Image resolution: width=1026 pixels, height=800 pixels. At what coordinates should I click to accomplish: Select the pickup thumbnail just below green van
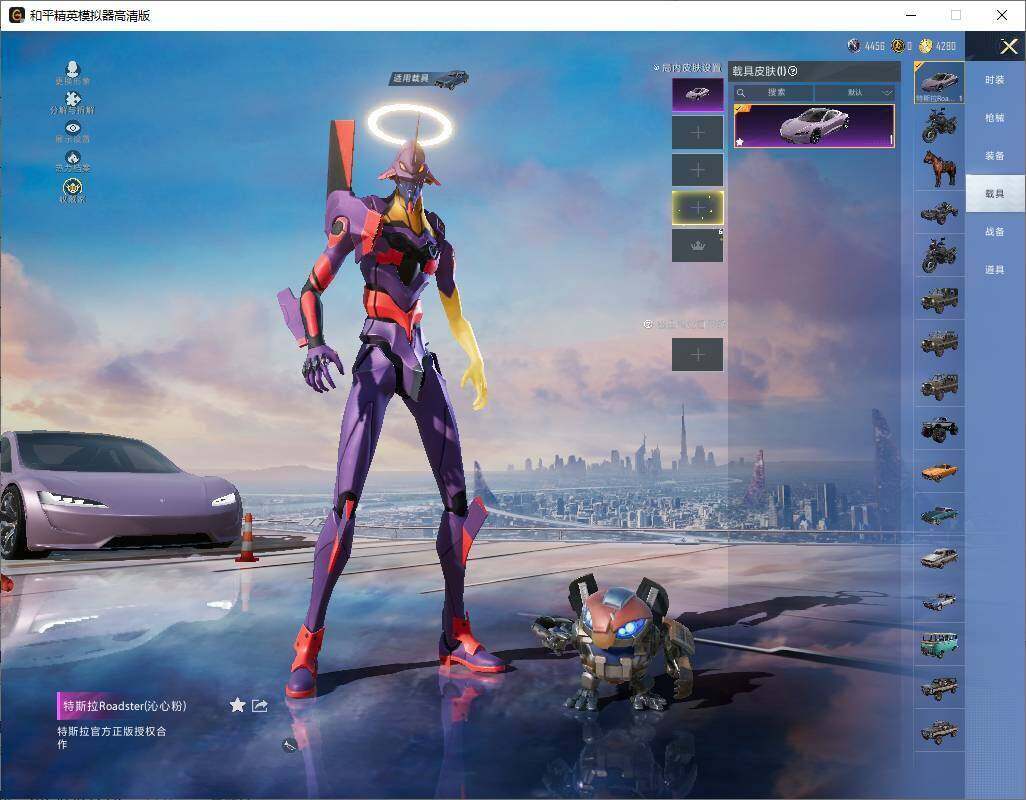coord(939,687)
